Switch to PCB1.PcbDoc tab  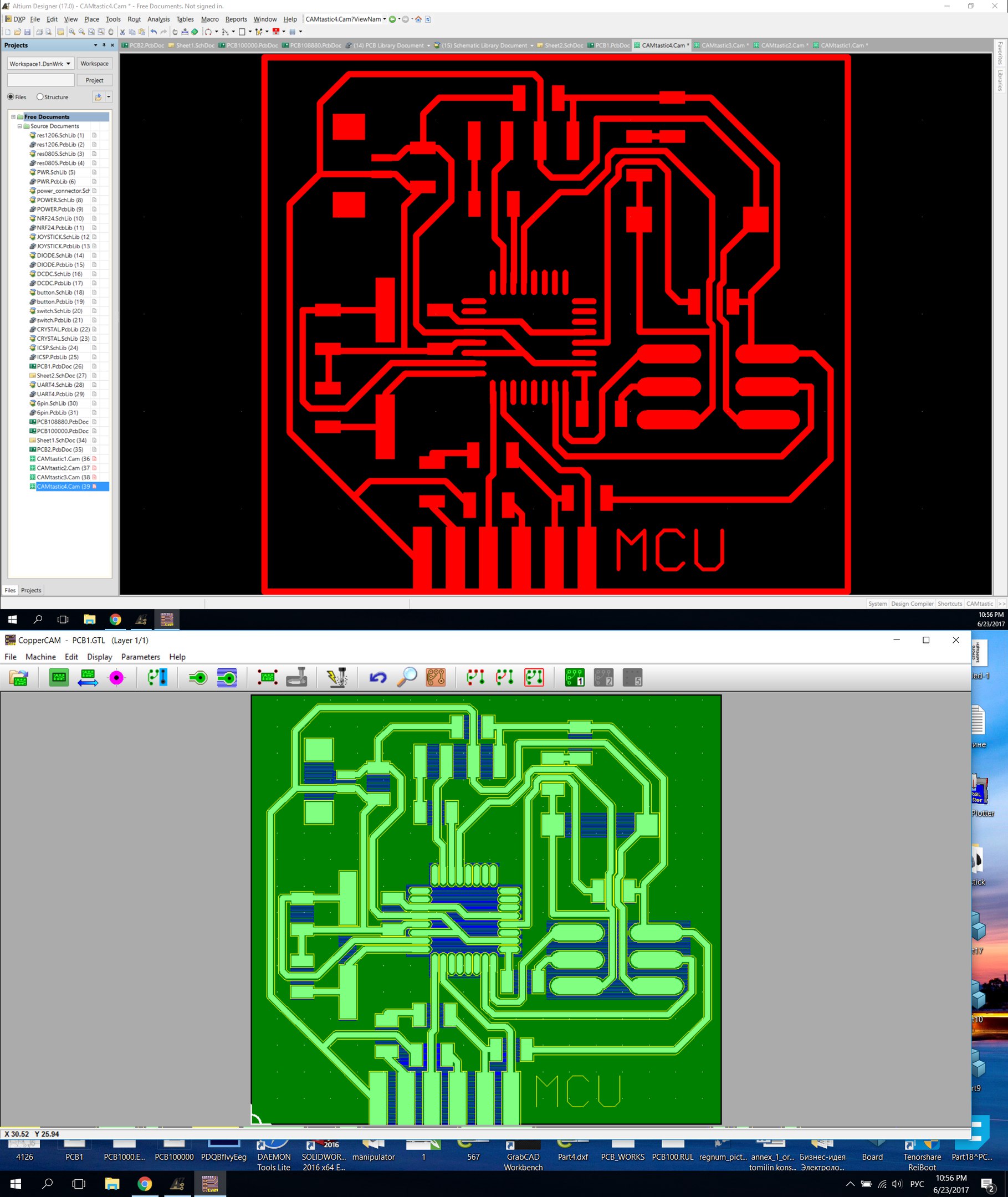pyautogui.click(x=609, y=45)
